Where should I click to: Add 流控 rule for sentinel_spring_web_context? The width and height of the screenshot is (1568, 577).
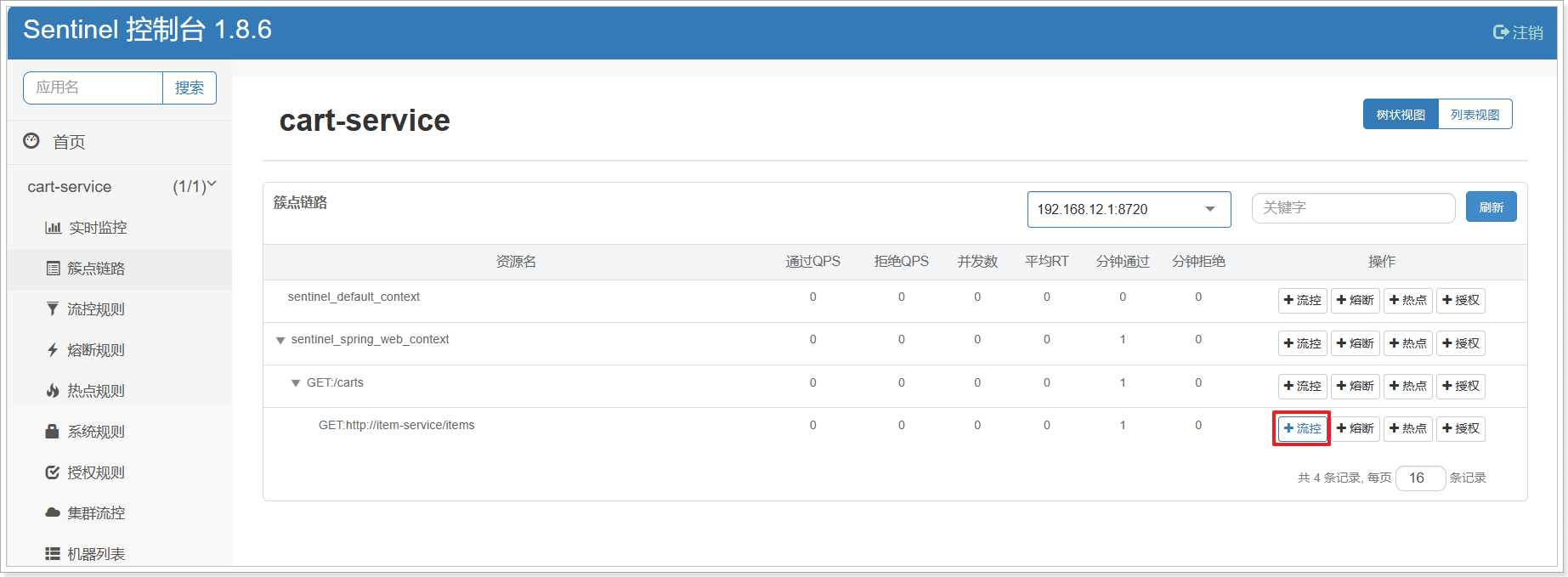point(1303,343)
